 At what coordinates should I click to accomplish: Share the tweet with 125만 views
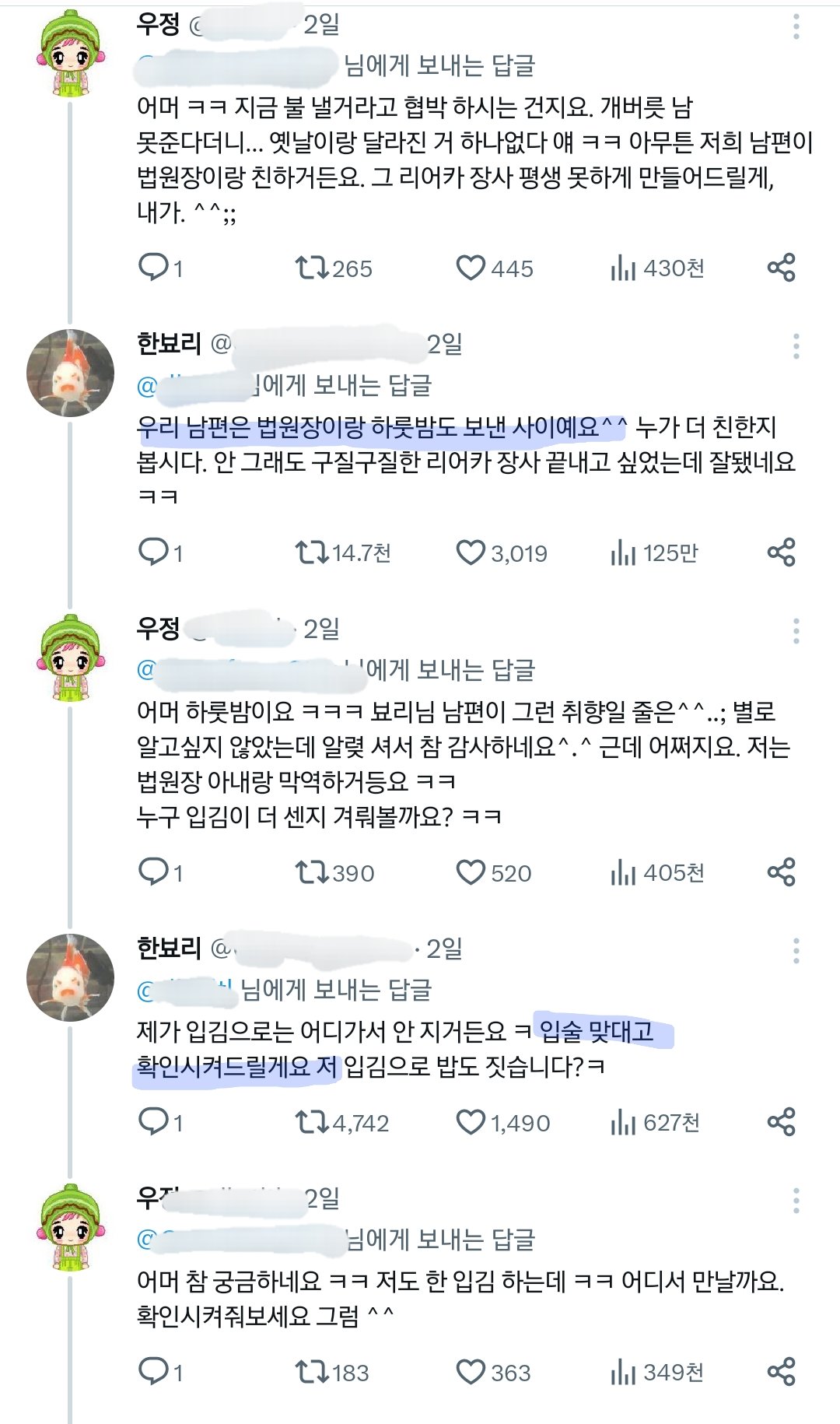pyautogui.click(x=781, y=552)
